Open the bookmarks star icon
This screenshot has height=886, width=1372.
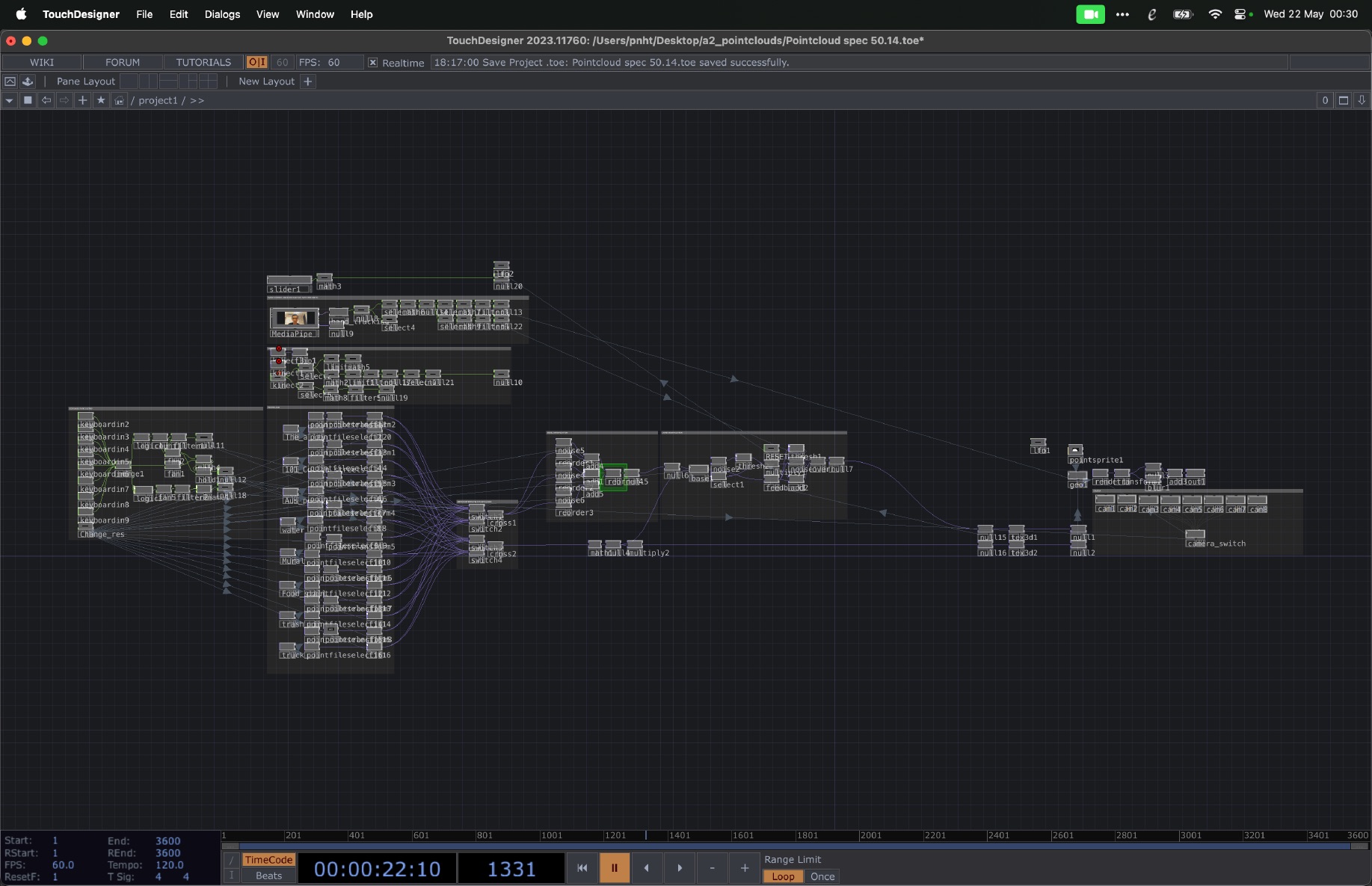(x=101, y=100)
